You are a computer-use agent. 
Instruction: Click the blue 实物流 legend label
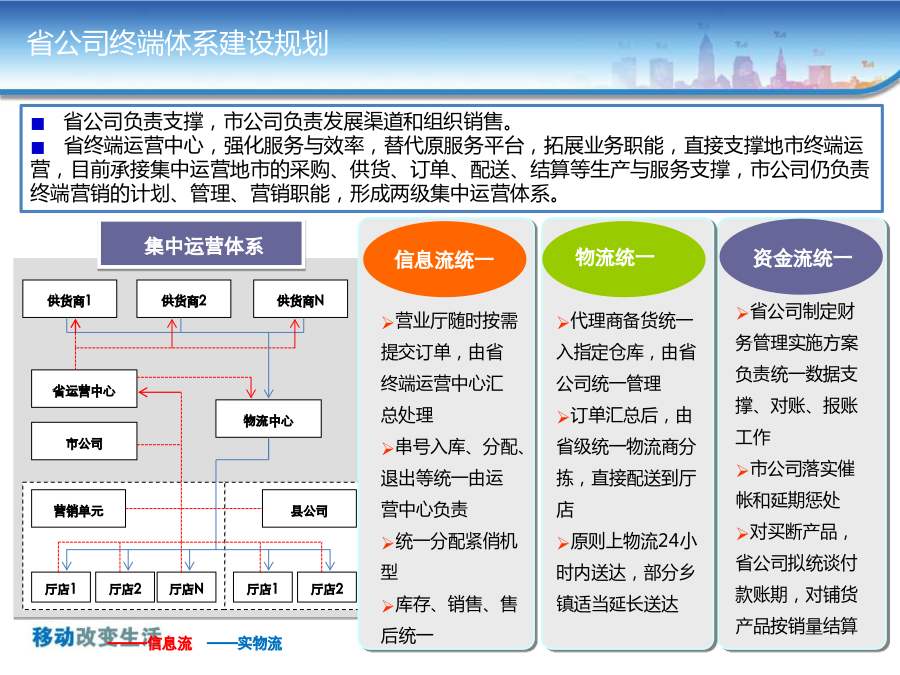[260, 643]
